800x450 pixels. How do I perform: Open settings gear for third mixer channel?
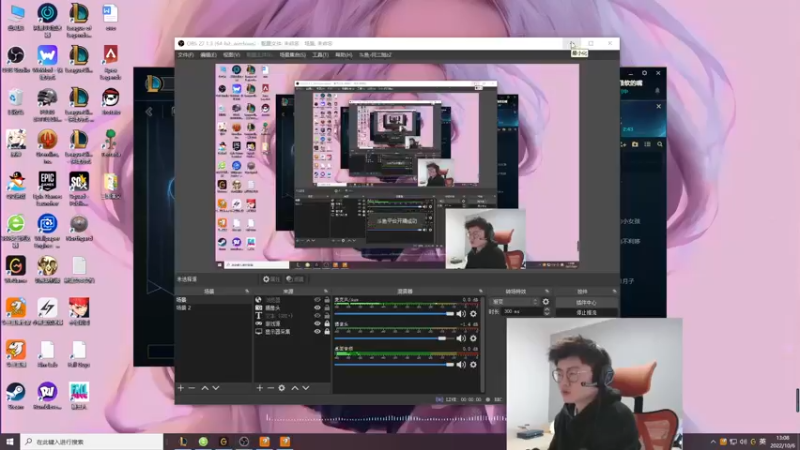tap(473, 364)
